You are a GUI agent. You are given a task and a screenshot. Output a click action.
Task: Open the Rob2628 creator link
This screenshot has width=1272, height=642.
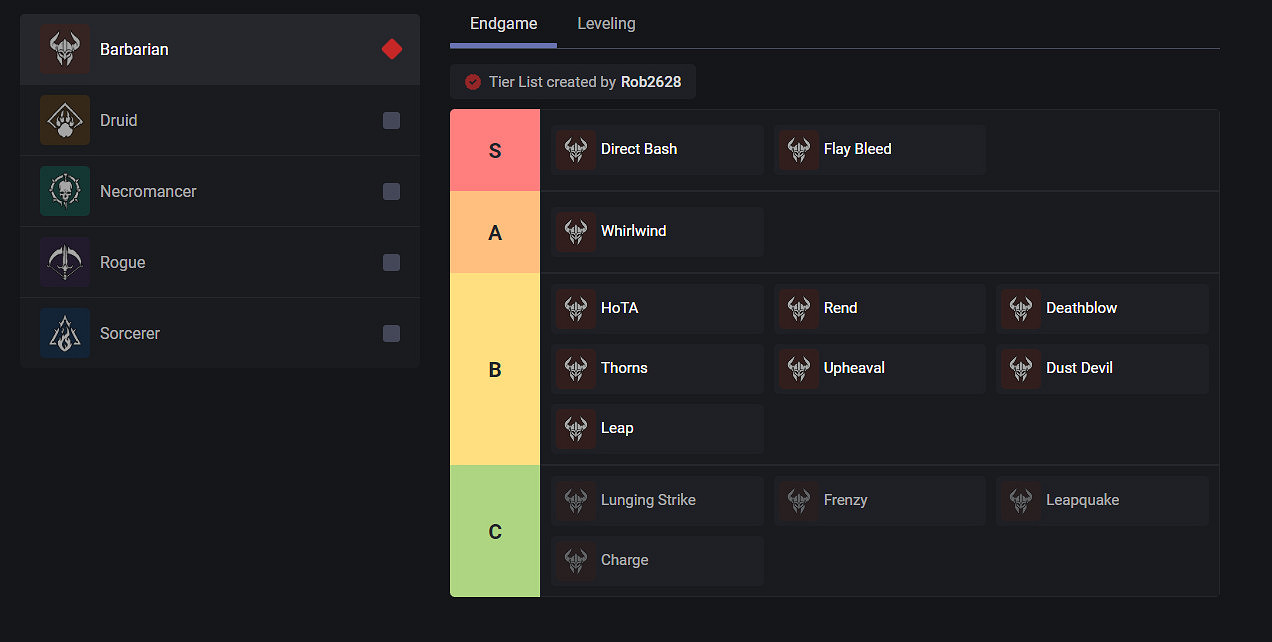(650, 82)
